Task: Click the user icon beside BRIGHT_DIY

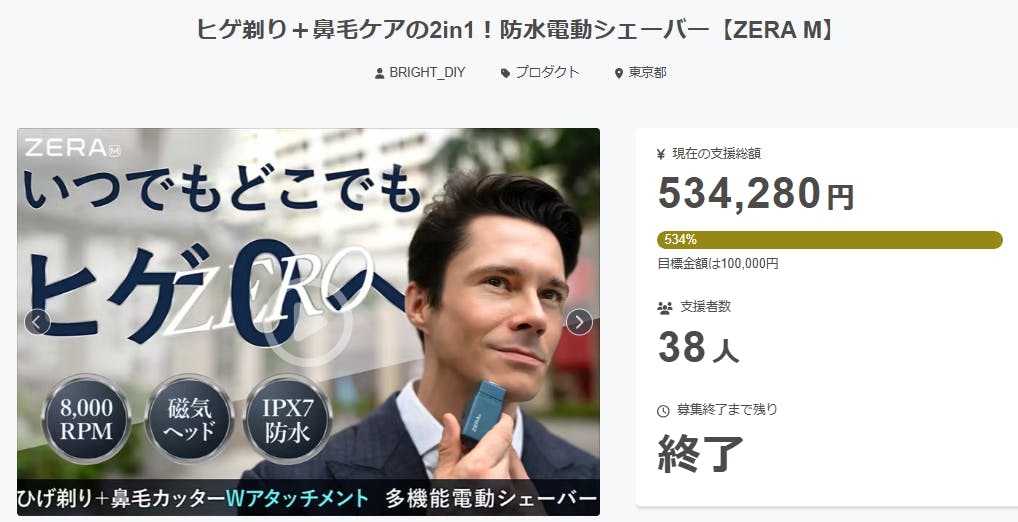Action: tap(380, 73)
